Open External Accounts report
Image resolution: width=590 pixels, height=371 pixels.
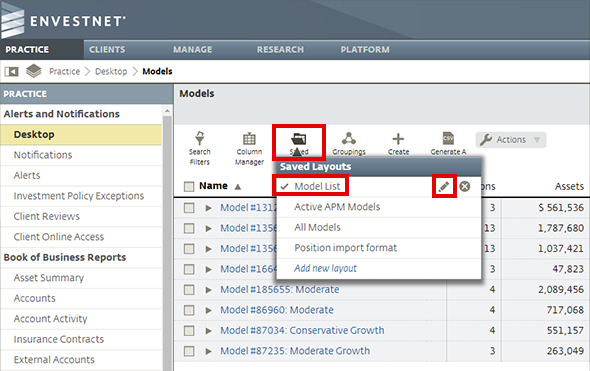(x=54, y=360)
